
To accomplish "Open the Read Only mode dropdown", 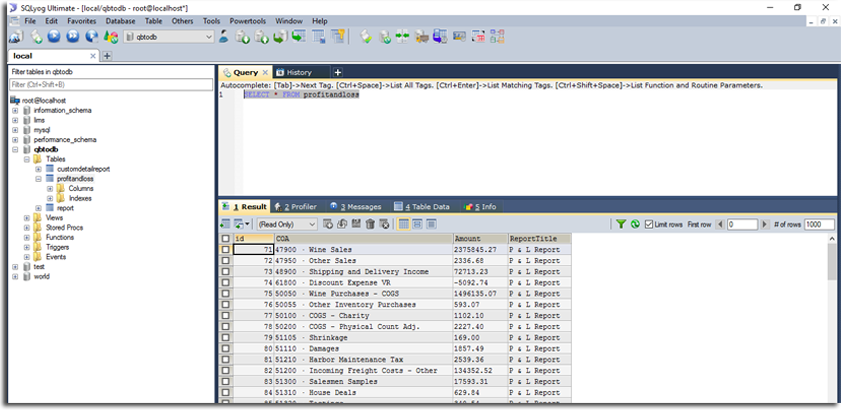I will [x=312, y=225].
